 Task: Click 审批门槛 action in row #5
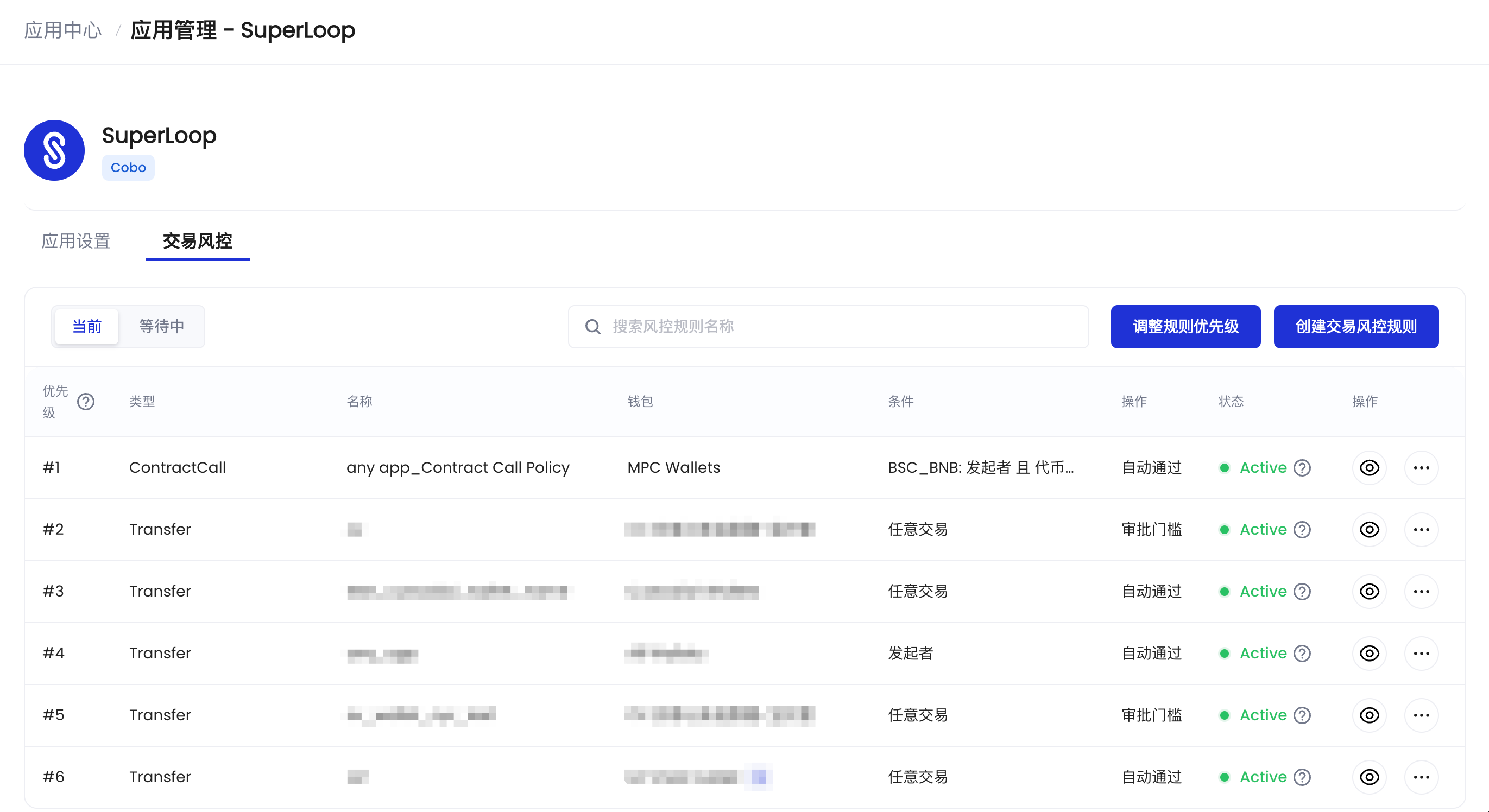(x=1151, y=715)
